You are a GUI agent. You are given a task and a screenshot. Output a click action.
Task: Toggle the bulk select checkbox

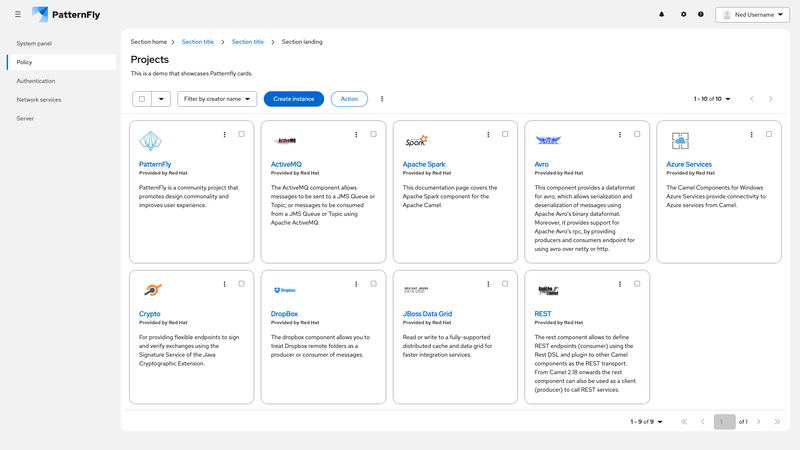pyautogui.click(x=142, y=99)
